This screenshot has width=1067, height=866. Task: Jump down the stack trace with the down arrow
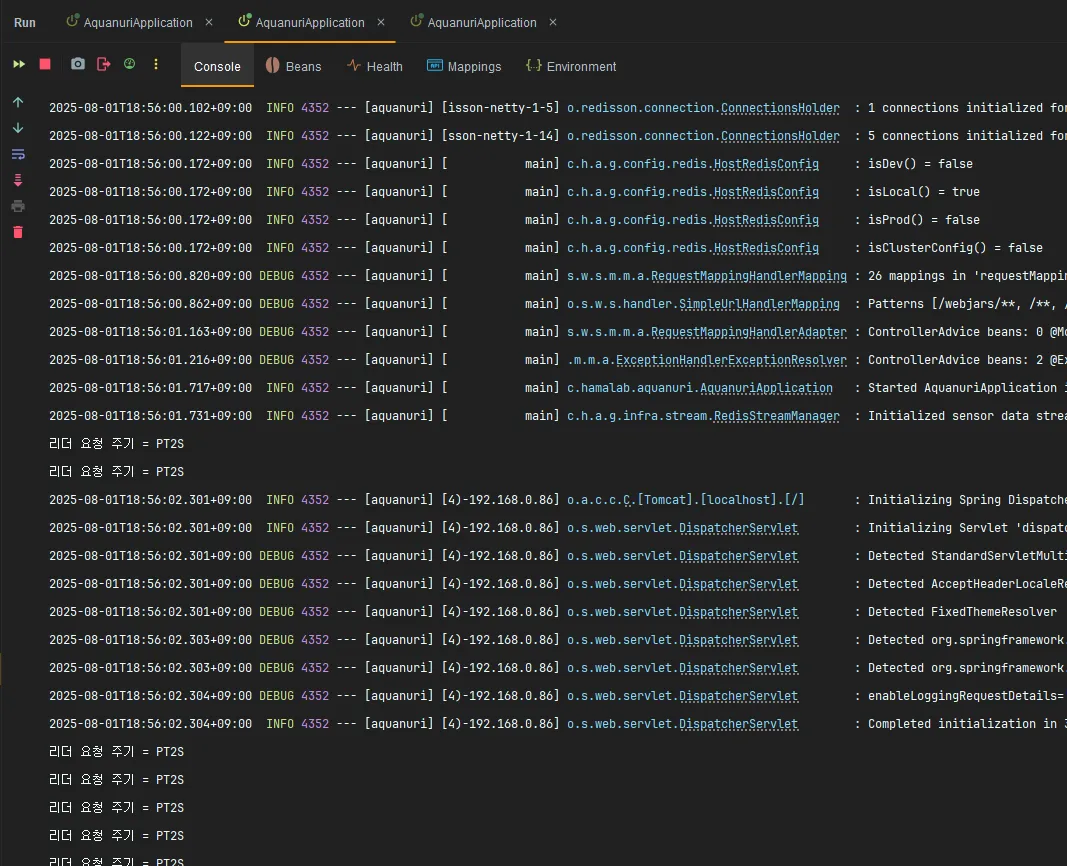coord(18,128)
